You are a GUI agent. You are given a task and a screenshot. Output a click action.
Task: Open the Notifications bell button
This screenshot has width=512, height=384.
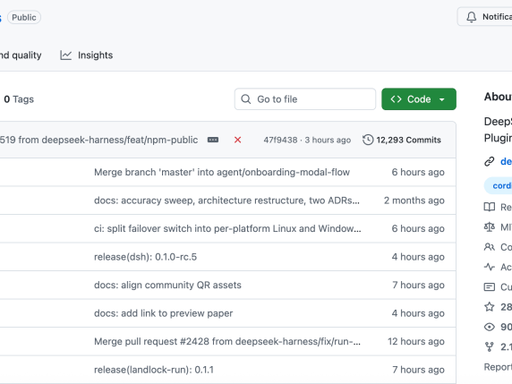point(485,17)
